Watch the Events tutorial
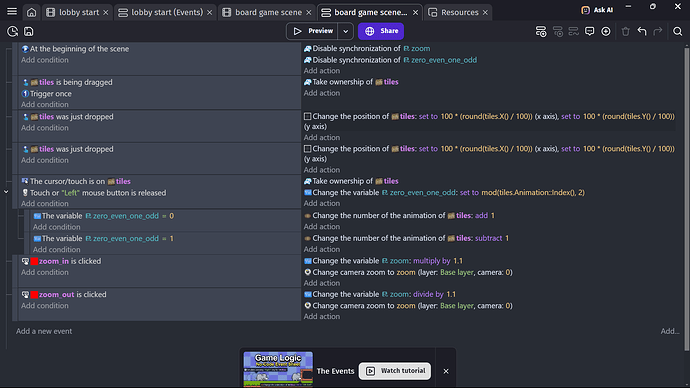This screenshot has height=388, width=690. click(x=395, y=371)
